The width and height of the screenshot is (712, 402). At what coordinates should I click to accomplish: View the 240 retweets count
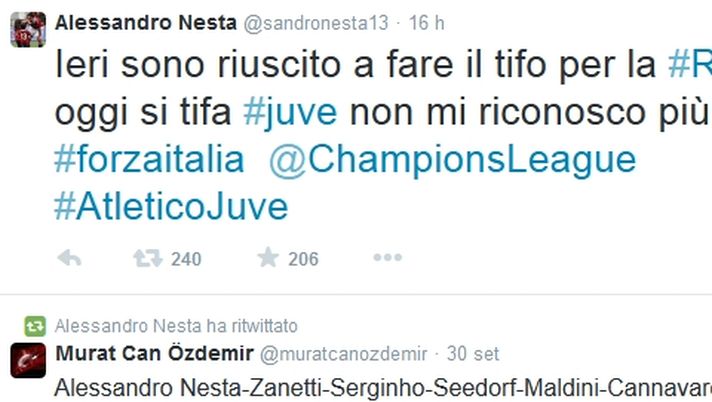pos(185,259)
